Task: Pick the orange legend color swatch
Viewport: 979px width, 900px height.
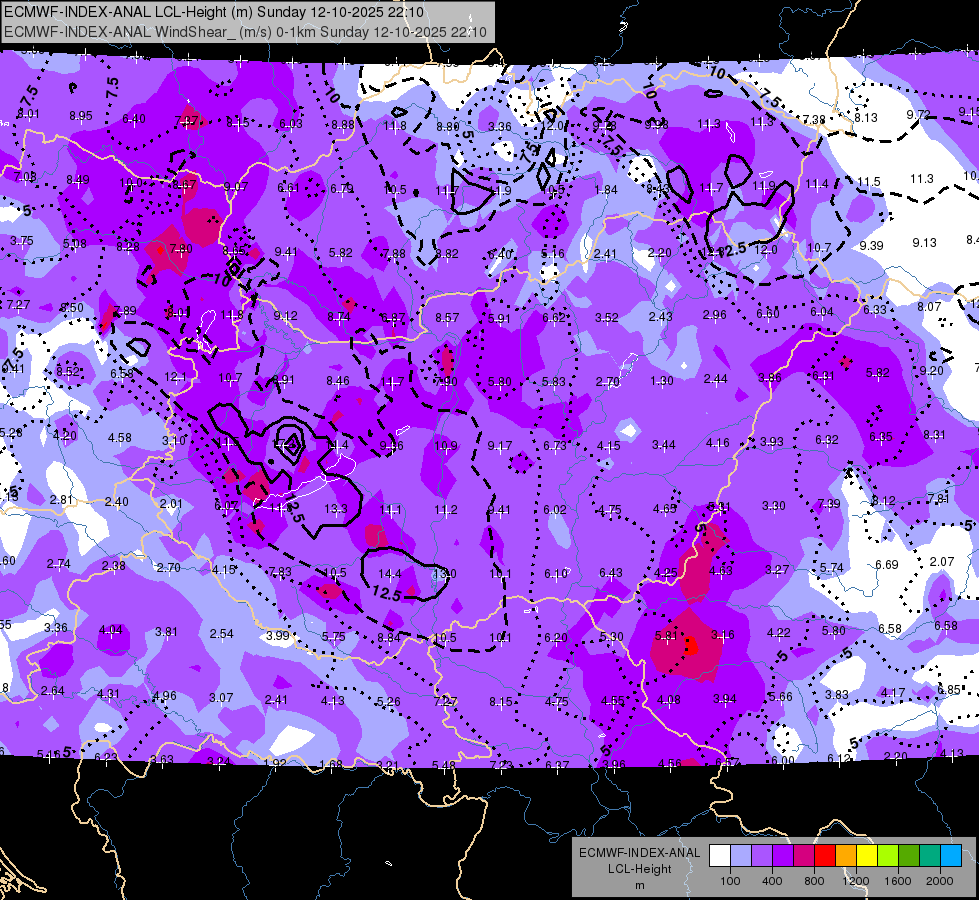Action: [x=846, y=855]
